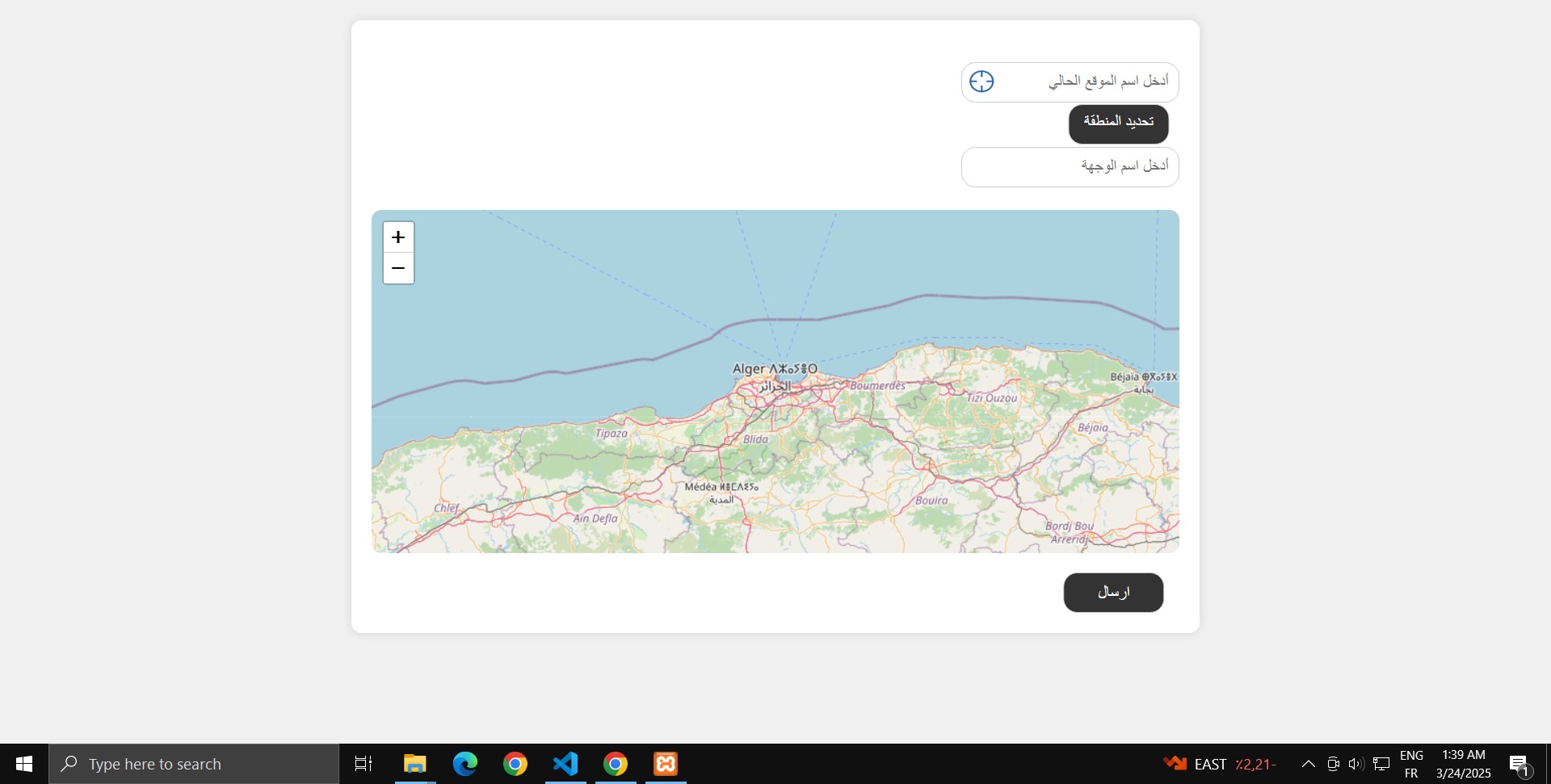Open the volume control in tray

[1356, 764]
